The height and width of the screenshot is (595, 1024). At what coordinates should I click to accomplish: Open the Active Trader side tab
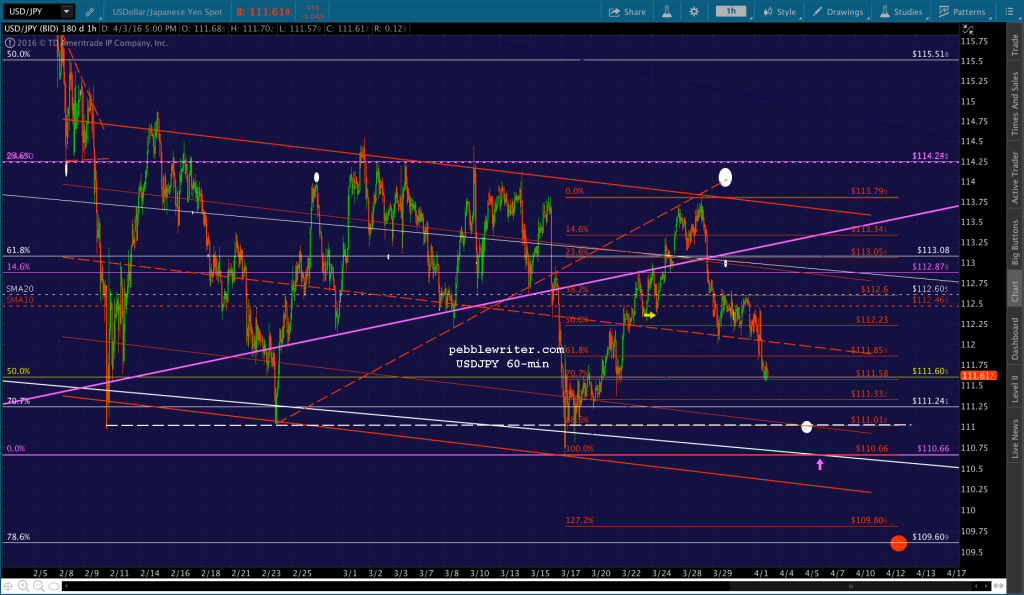[1015, 177]
